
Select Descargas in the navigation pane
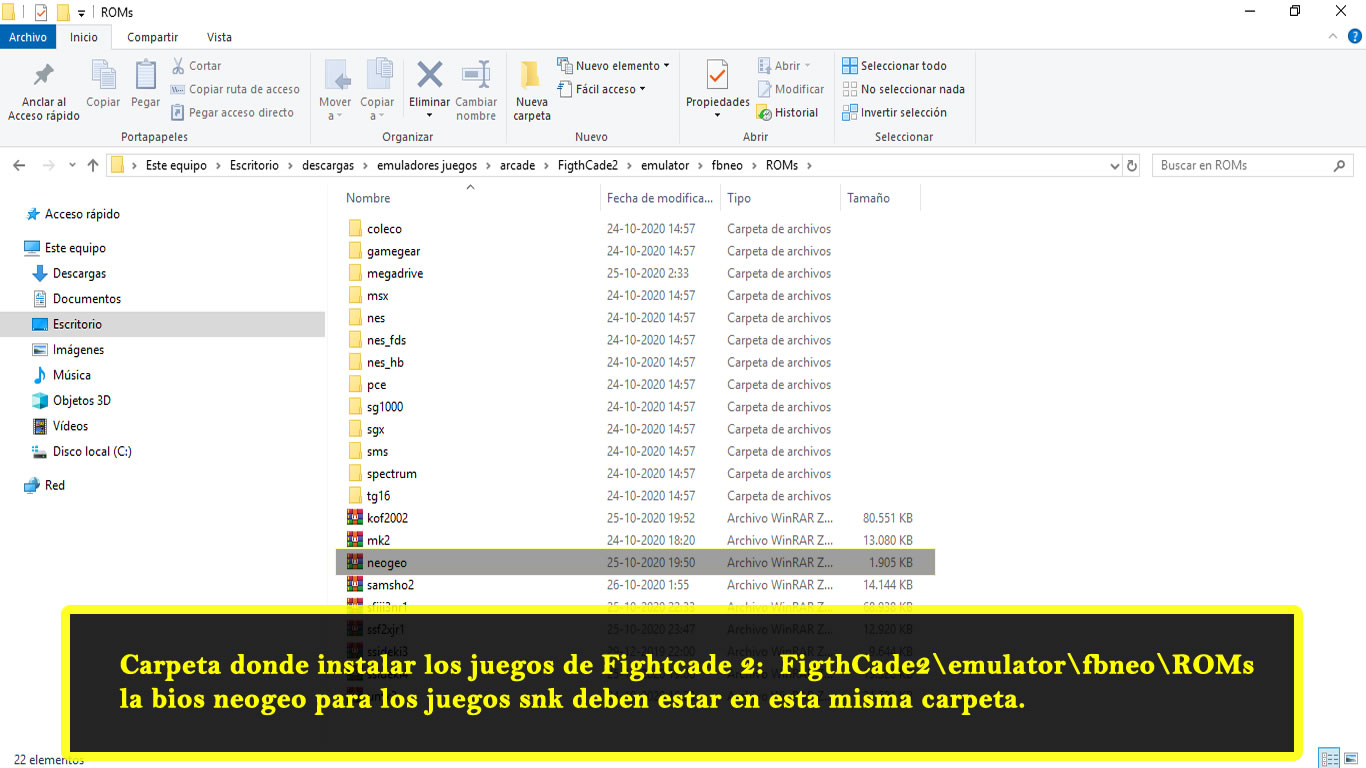click(79, 273)
